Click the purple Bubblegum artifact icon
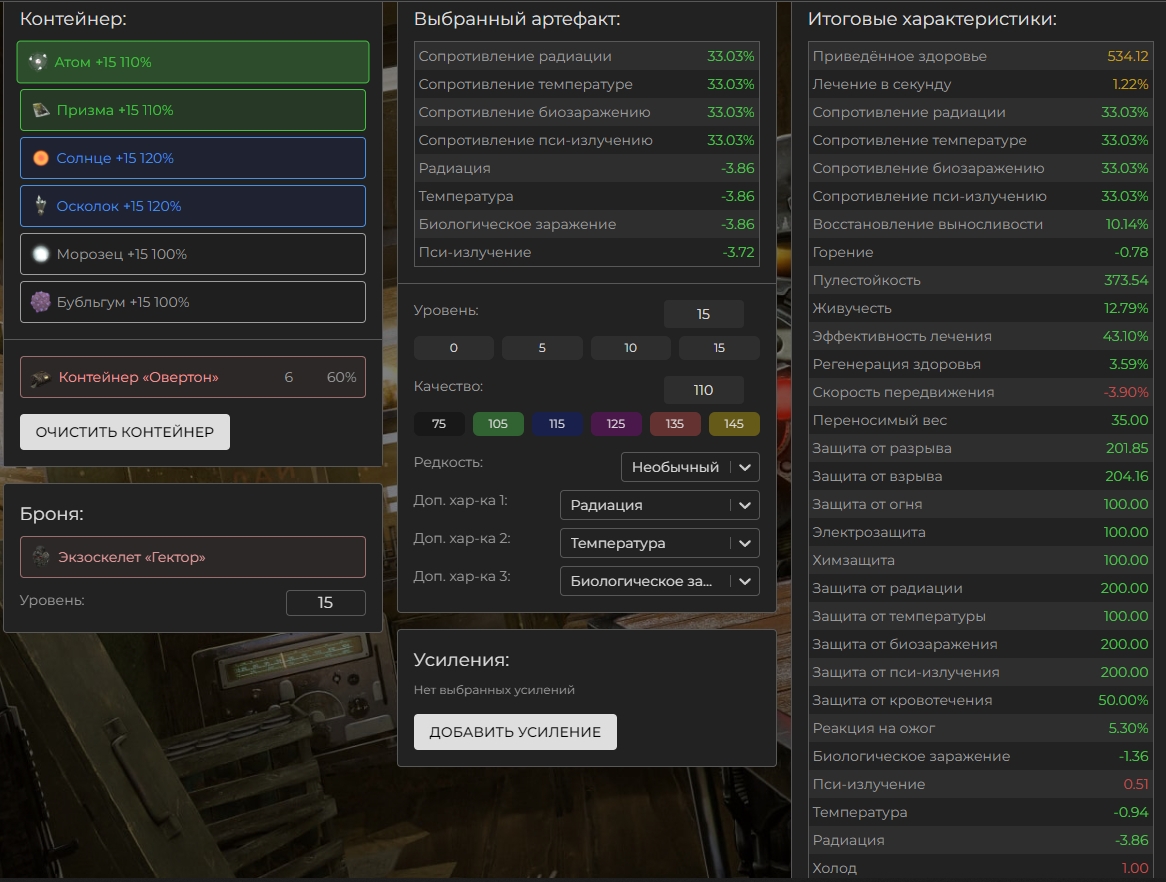1166x882 pixels. [41, 302]
